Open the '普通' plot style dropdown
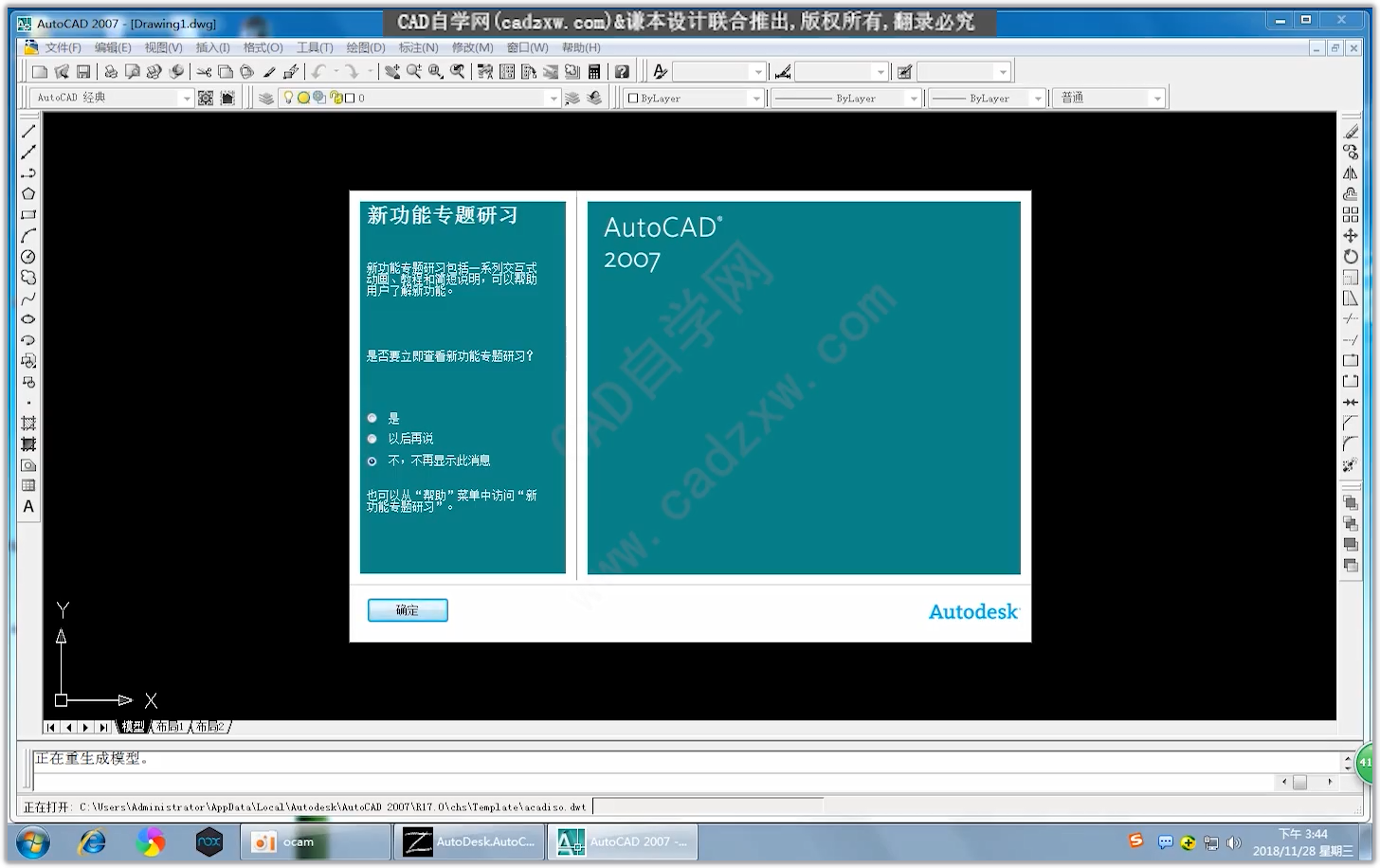The height and width of the screenshot is (868, 1380). [1157, 98]
